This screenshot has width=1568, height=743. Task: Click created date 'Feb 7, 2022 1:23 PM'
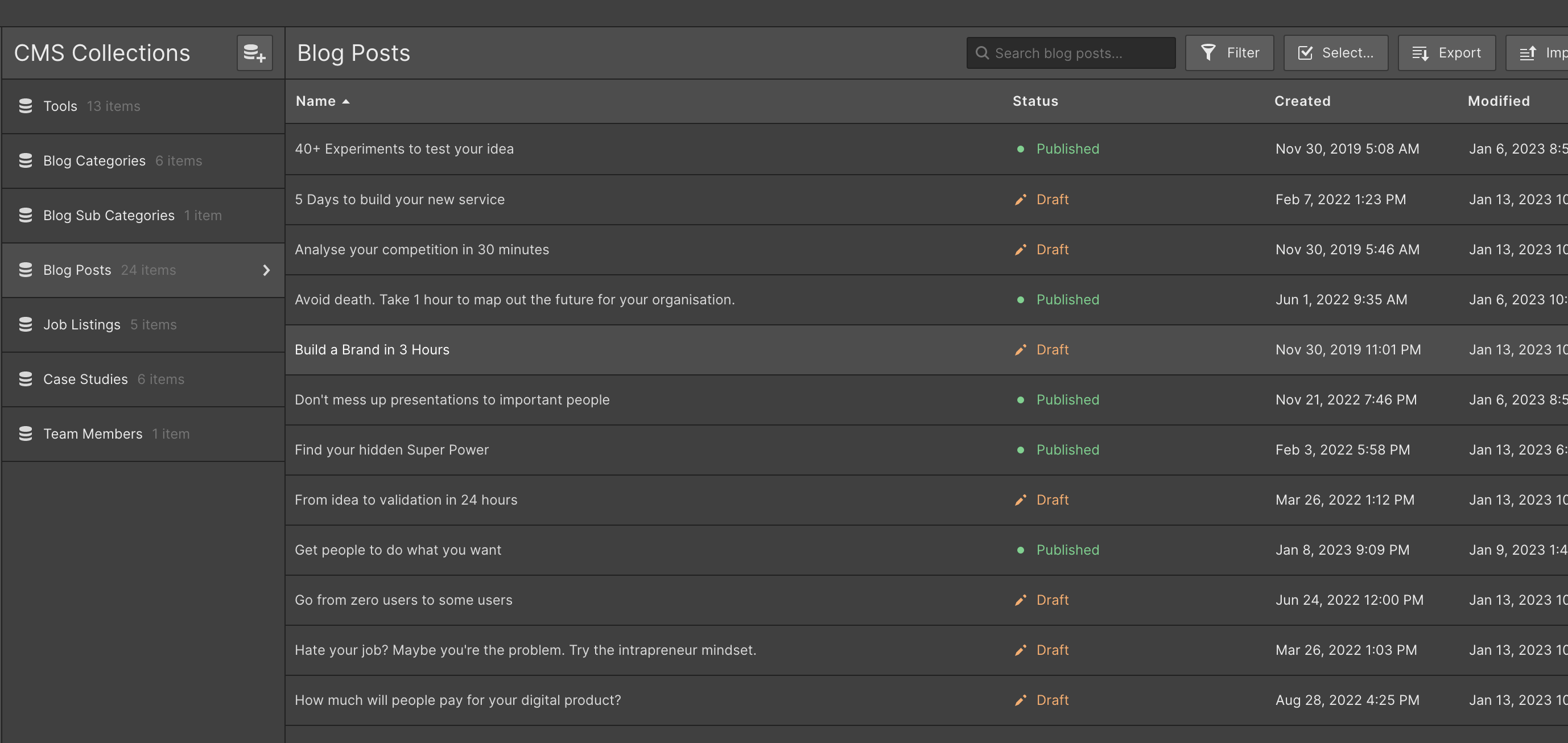click(x=1340, y=200)
